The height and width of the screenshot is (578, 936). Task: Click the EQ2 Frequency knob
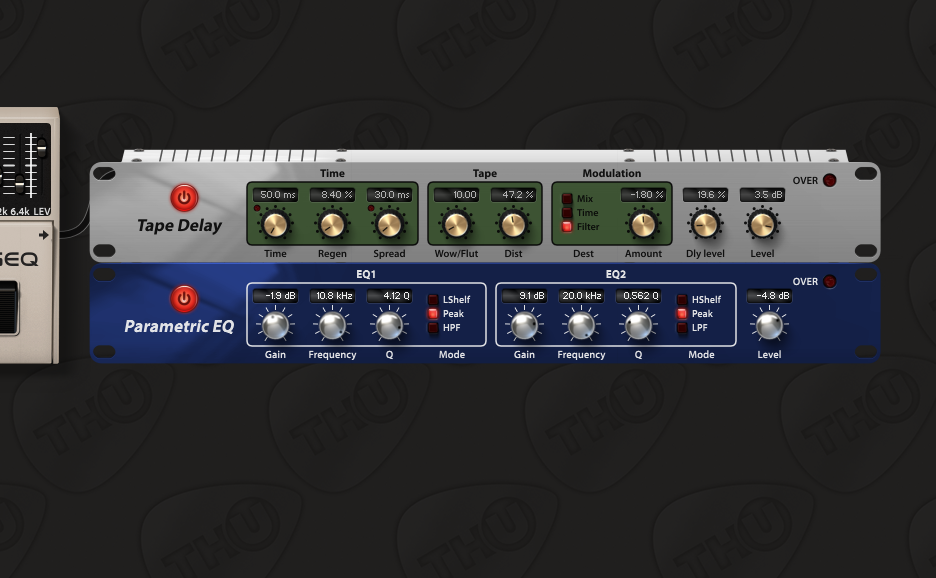pyautogui.click(x=581, y=326)
